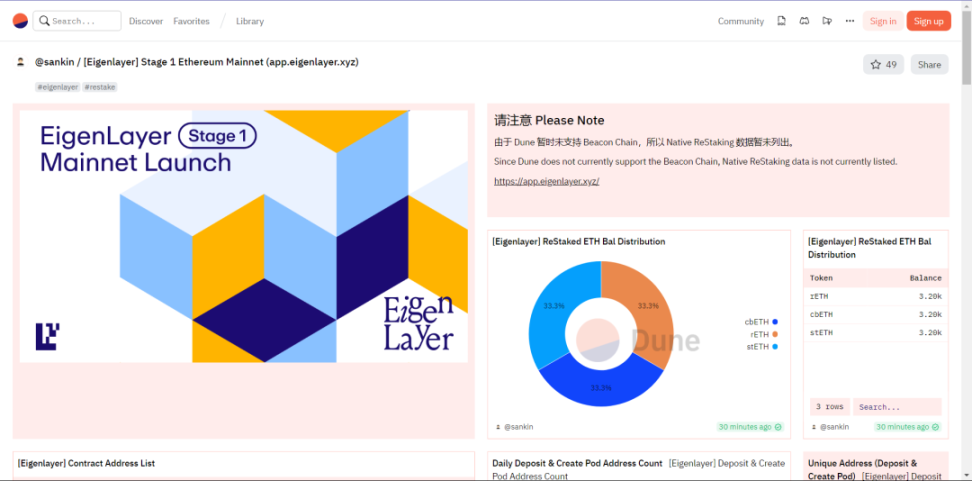This screenshot has height=481, width=972.
Task: Click the pie chart refresh checkmark icon
Action: (779, 427)
